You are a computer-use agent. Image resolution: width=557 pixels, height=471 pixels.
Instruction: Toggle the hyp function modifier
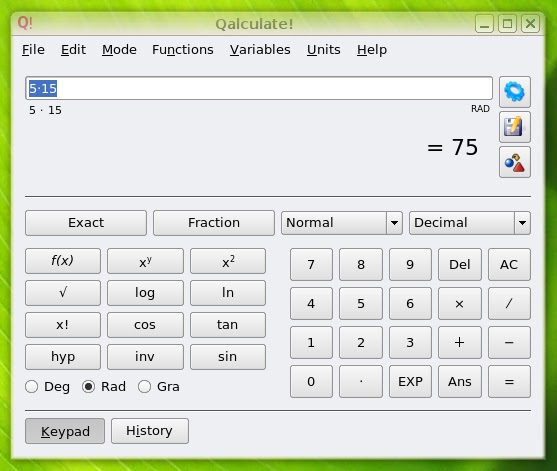[63, 357]
